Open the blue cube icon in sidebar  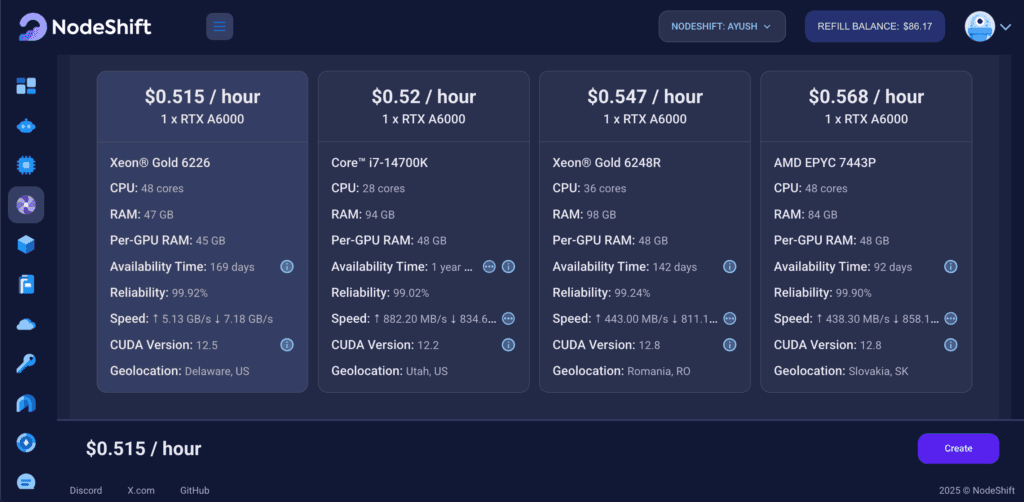pyautogui.click(x=26, y=245)
